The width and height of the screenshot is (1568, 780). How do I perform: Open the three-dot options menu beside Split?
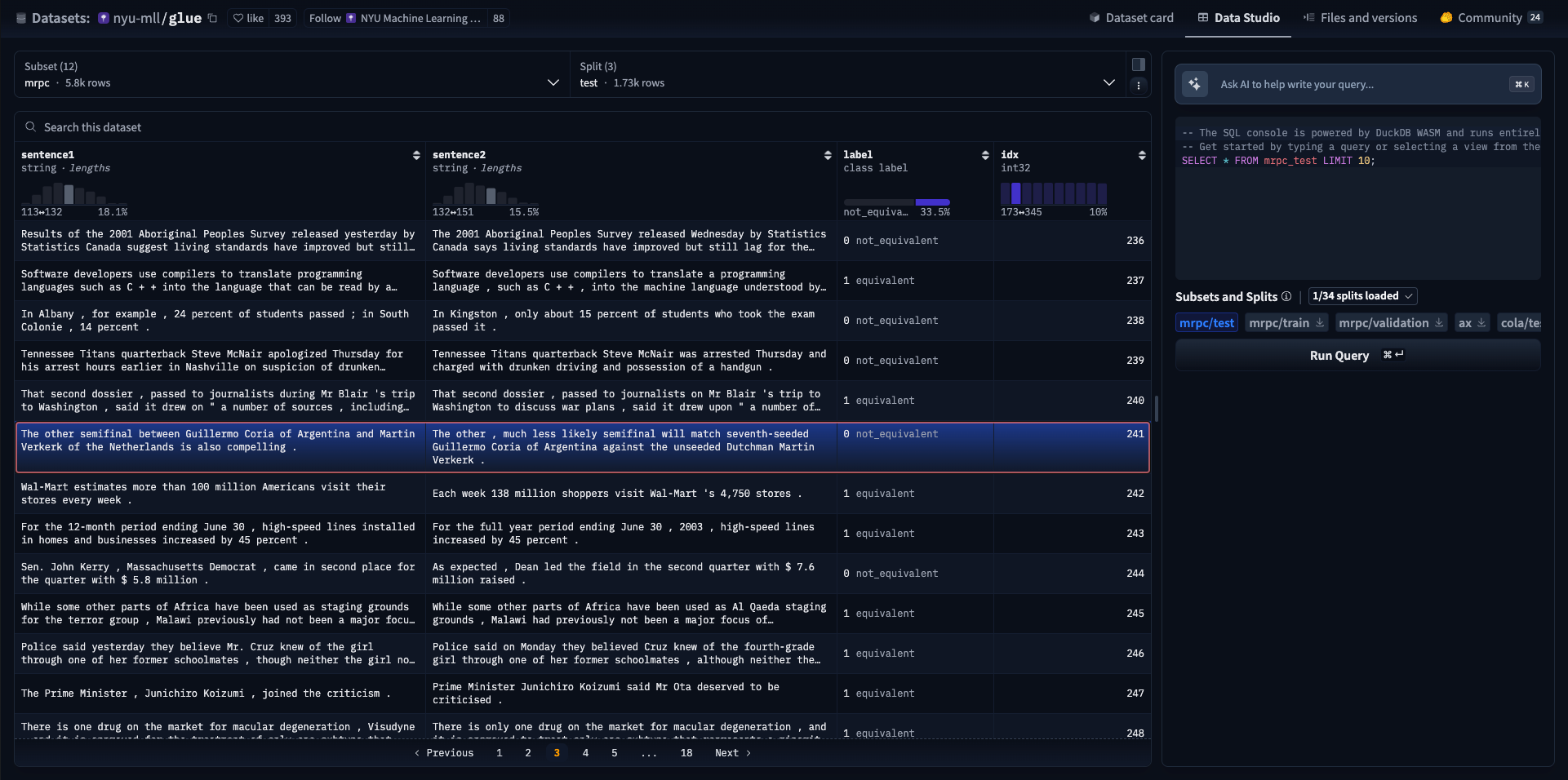1138,86
